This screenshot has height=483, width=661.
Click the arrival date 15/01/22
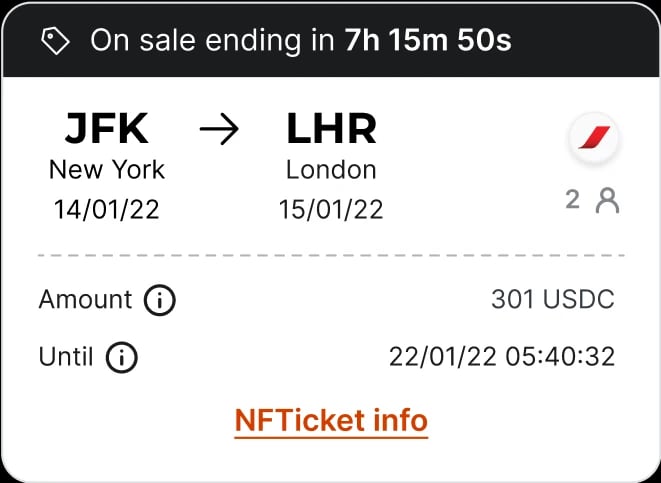pyautogui.click(x=331, y=210)
